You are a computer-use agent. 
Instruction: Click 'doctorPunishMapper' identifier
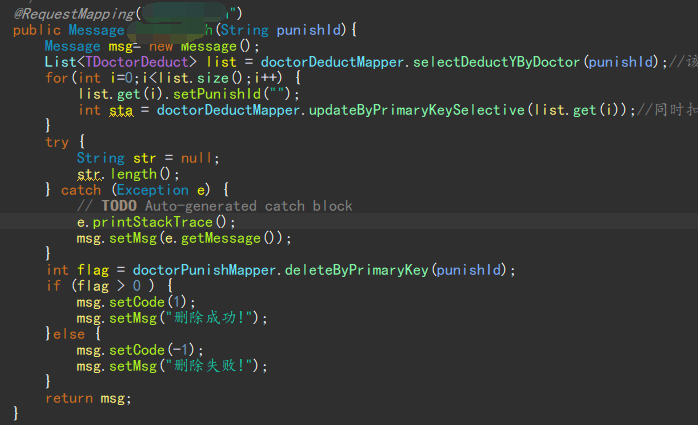[204, 270]
